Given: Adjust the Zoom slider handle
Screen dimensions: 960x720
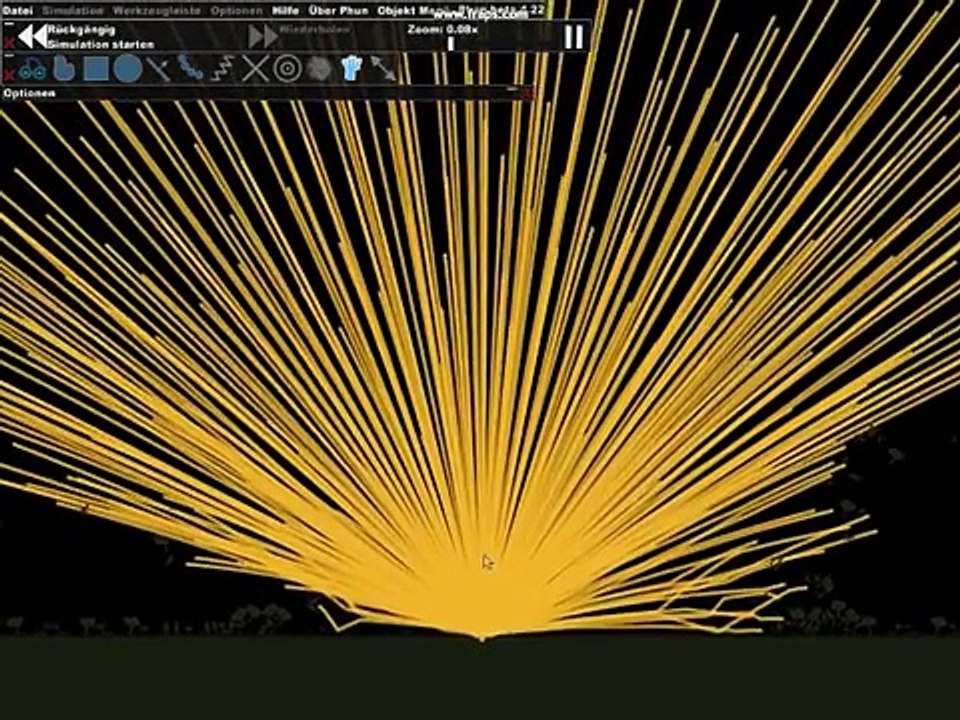Looking at the screenshot, I should pyautogui.click(x=451, y=43).
